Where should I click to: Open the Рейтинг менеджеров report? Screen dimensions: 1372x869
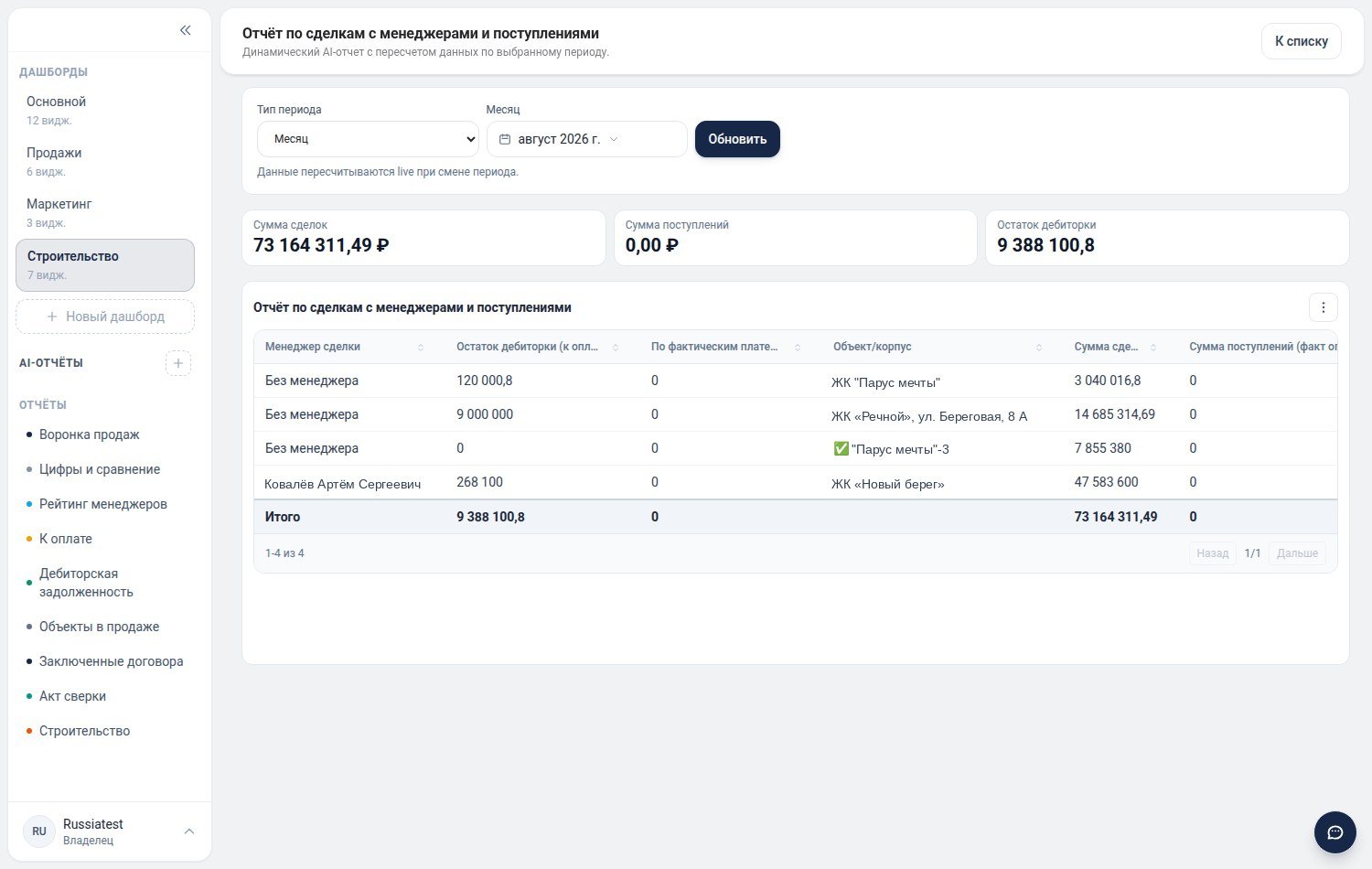103,504
